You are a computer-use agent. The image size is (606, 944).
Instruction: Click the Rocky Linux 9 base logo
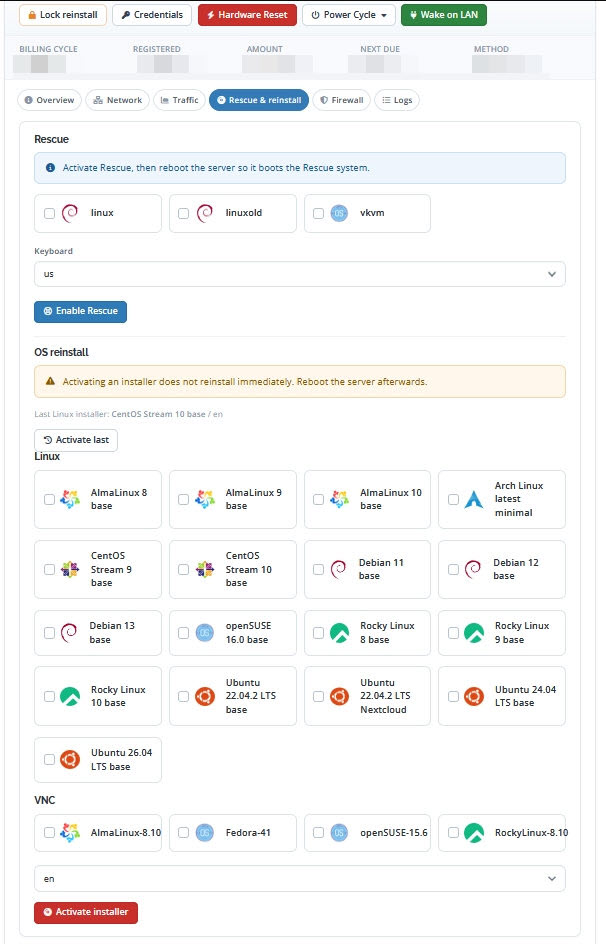coord(474,633)
